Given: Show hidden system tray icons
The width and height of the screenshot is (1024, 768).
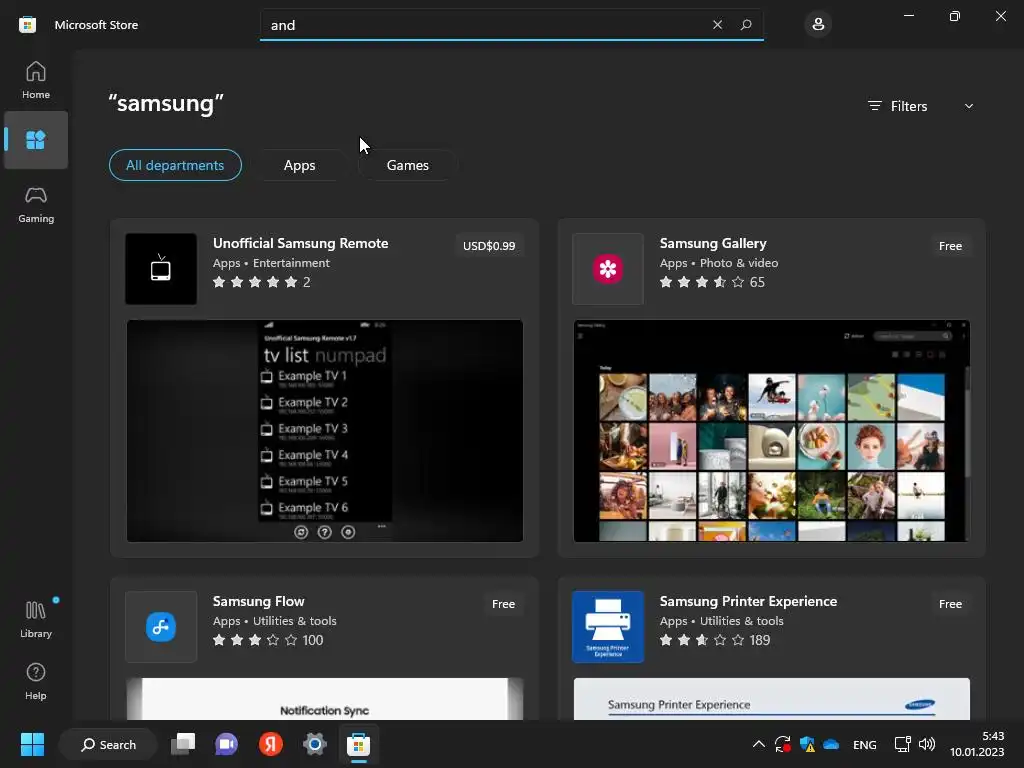Looking at the screenshot, I should (758, 744).
